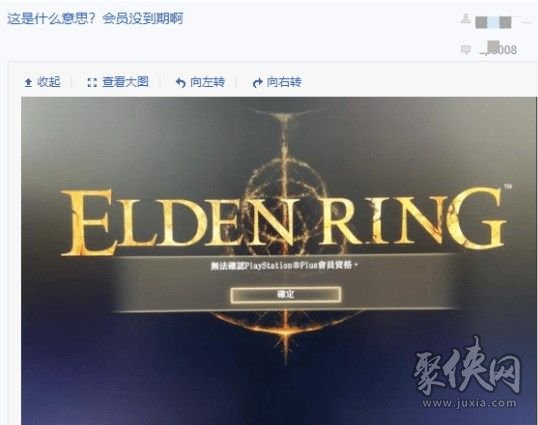Screen dimensions: 538x425
Task: Open the post title 这是什么意思？会员没到期啊
Action: pos(95,18)
